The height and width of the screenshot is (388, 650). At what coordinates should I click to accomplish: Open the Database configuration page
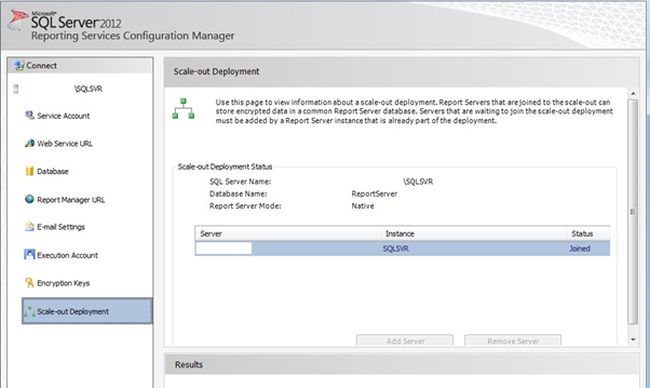click(53, 171)
